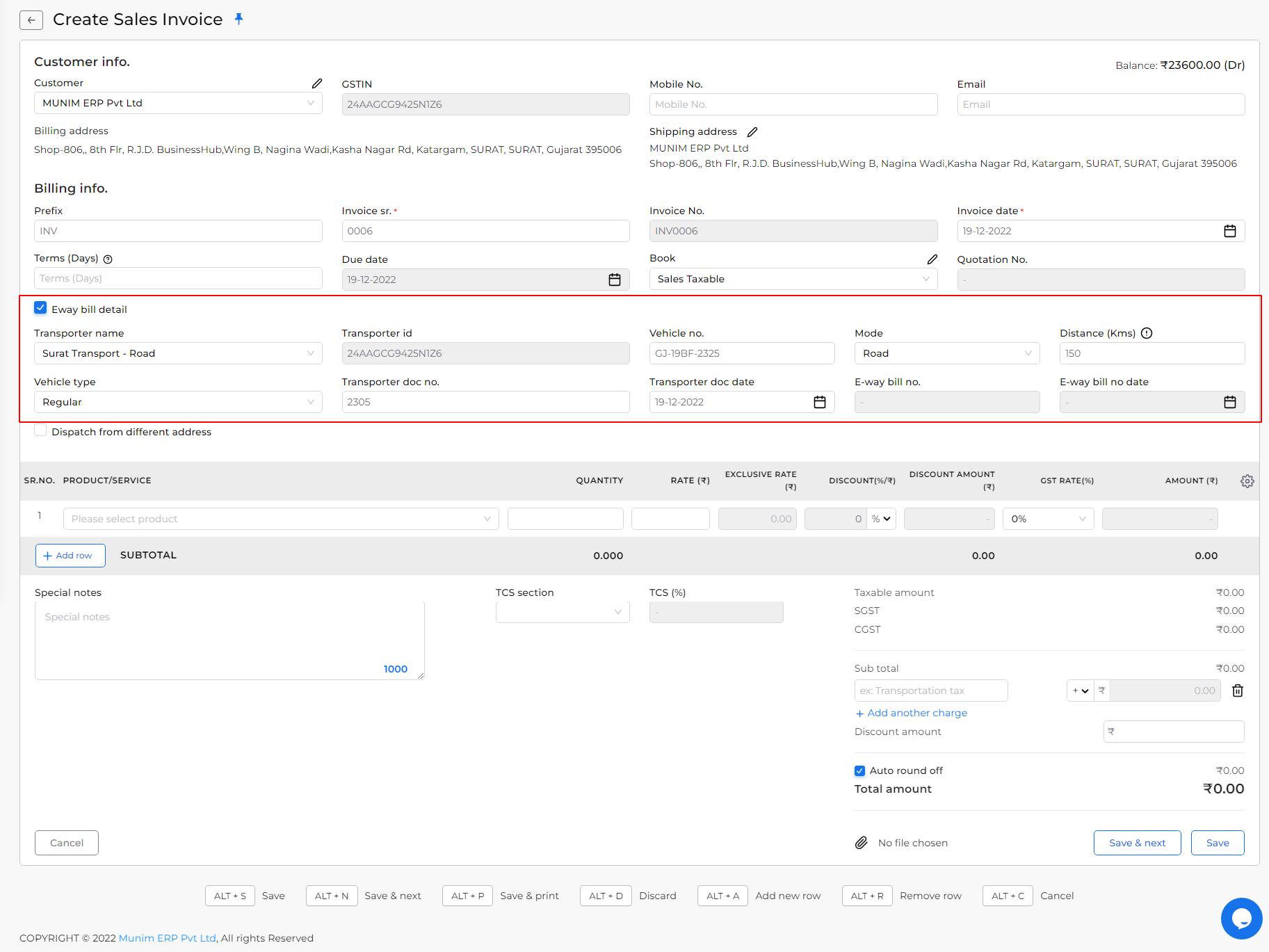Click the Save button
Viewport: 1269px width, 952px height.
pyautogui.click(x=1218, y=843)
